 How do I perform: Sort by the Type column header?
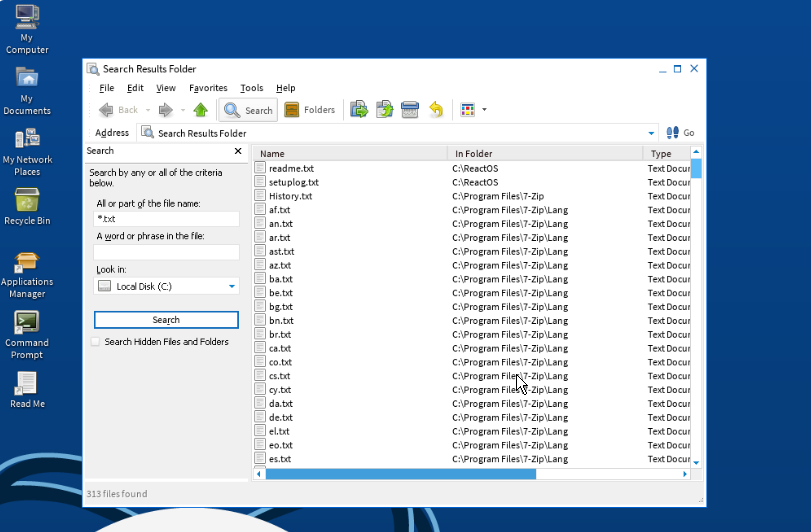[x=667, y=154]
